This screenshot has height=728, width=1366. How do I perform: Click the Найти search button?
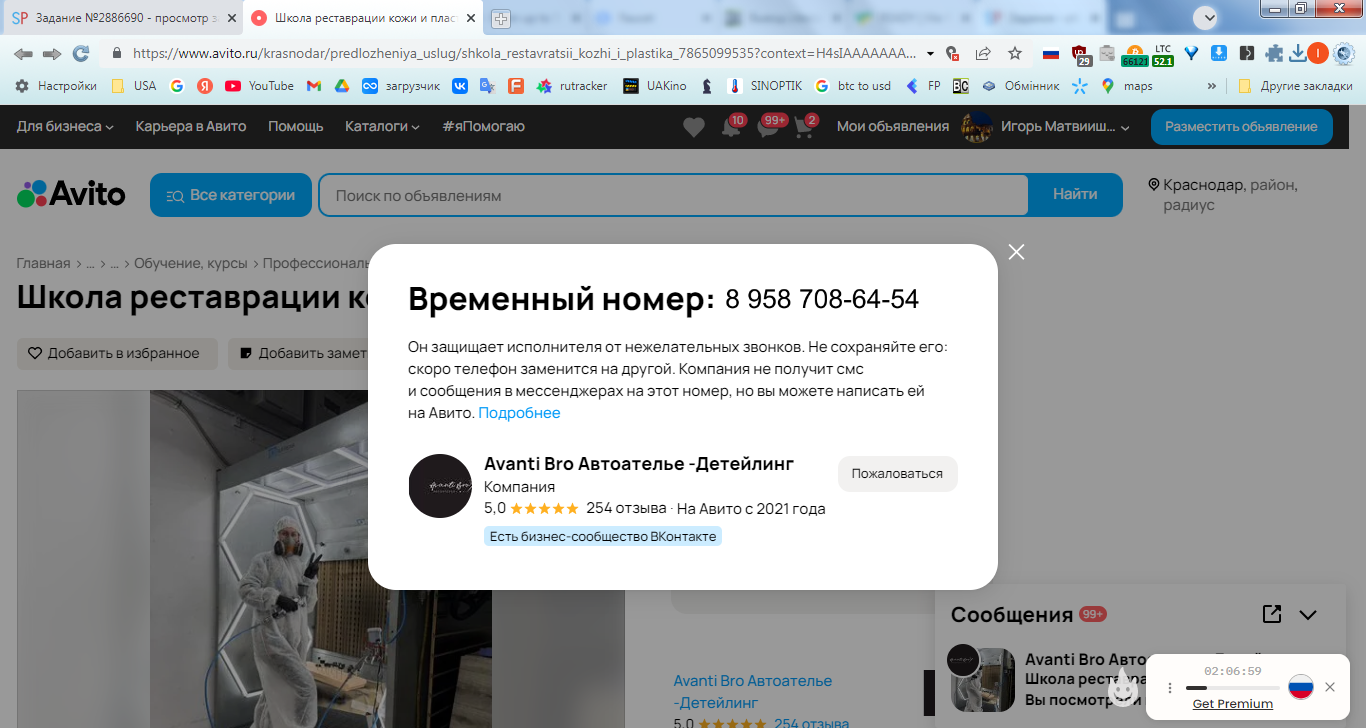1075,195
